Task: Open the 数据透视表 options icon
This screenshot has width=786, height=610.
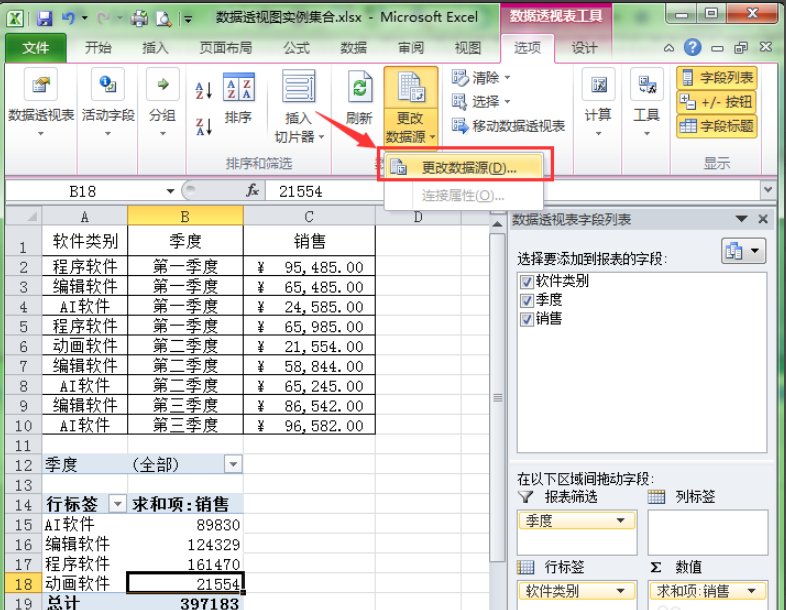Action: pyautogui.click(x=41, y=84)
